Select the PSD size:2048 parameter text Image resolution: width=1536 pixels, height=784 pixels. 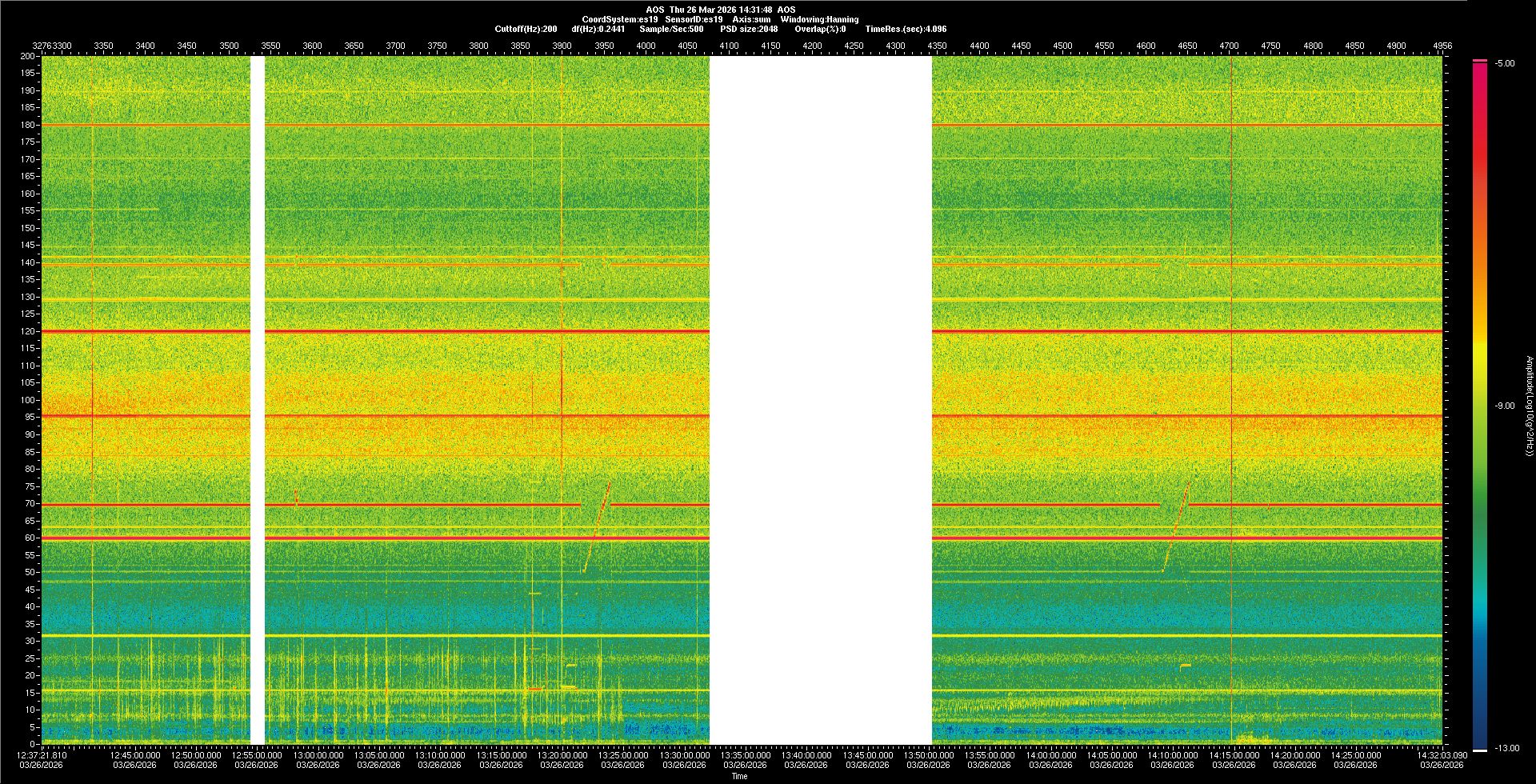click(748, 29)
